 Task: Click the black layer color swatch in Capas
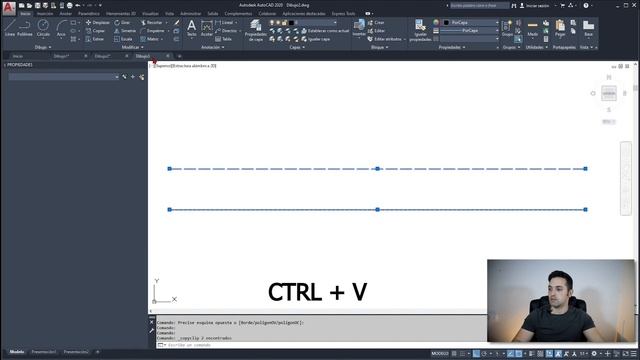coord(291,22)
